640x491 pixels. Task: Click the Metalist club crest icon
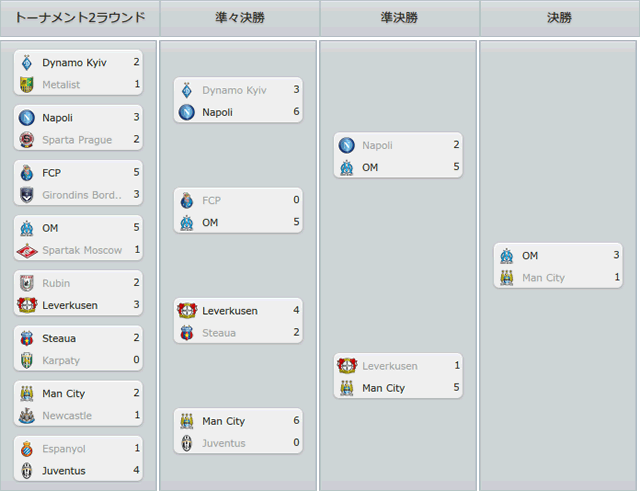pyautogui.click(x=27, y=84)
